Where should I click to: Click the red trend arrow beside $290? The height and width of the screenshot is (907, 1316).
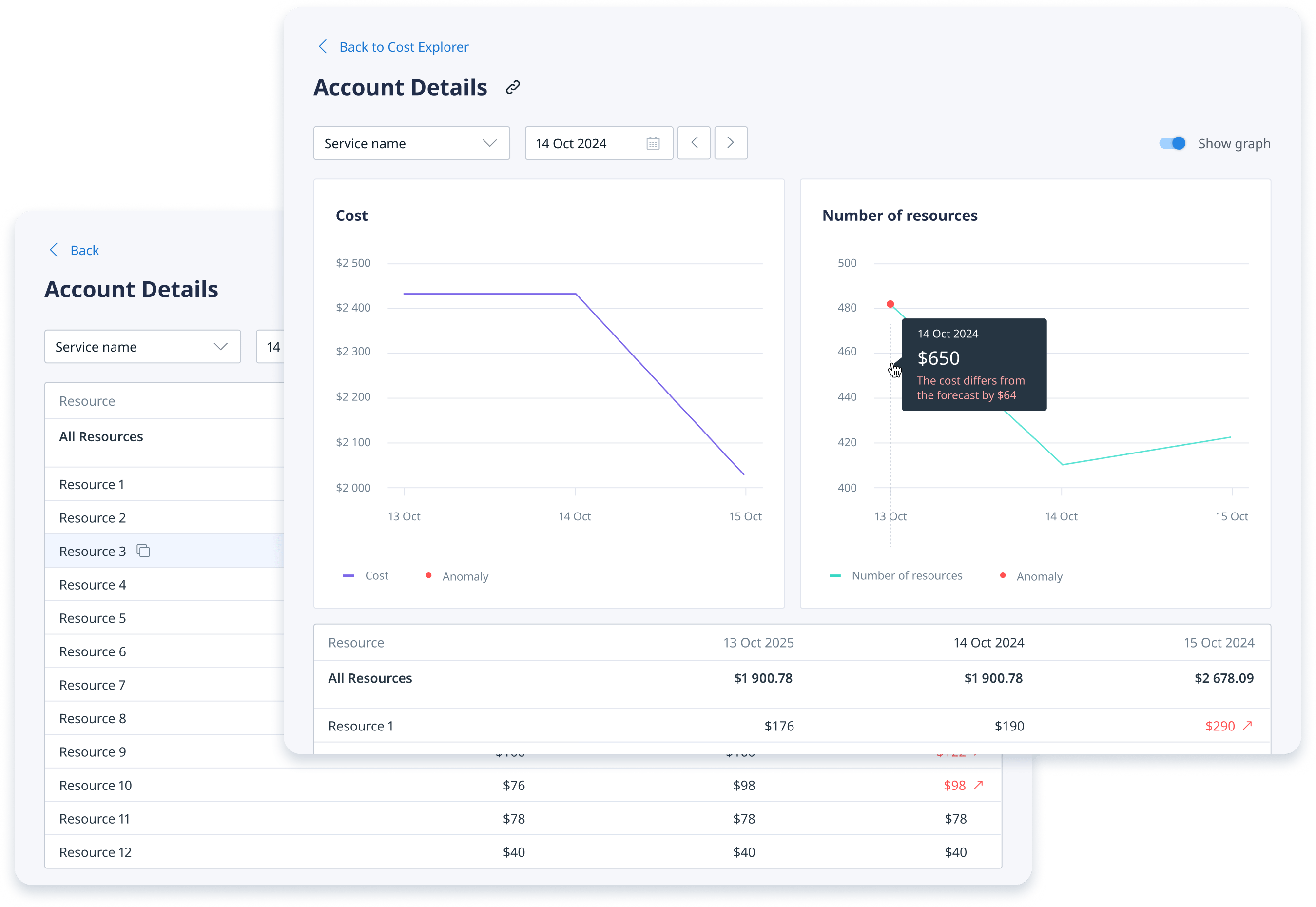[x=1247, y=726]
